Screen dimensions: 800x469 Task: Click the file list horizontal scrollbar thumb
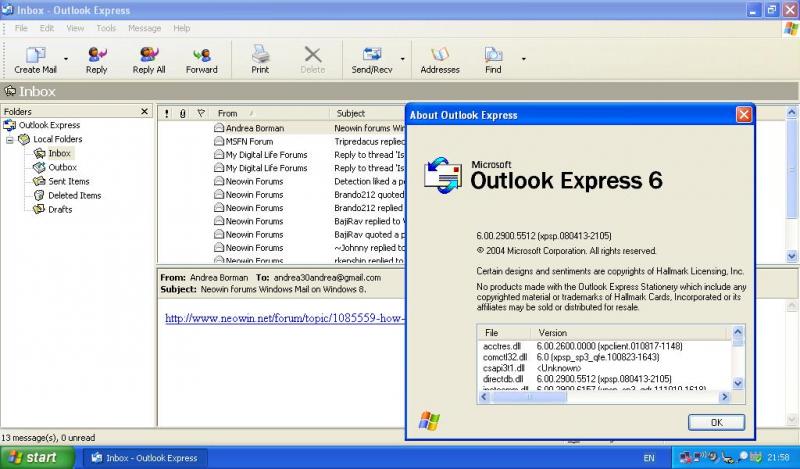529,397
